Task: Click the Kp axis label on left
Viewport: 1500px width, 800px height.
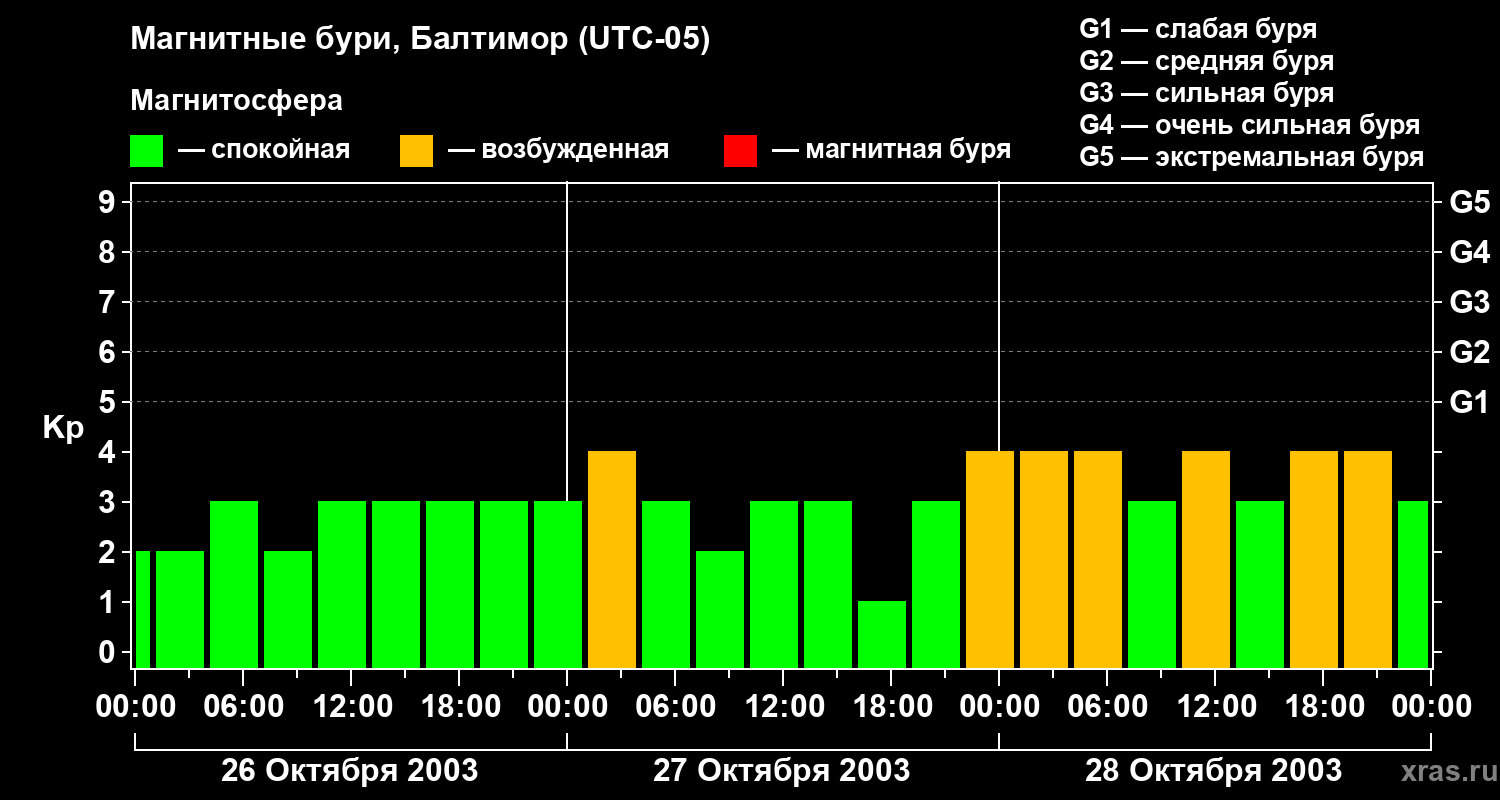Action: pos(63,428)
